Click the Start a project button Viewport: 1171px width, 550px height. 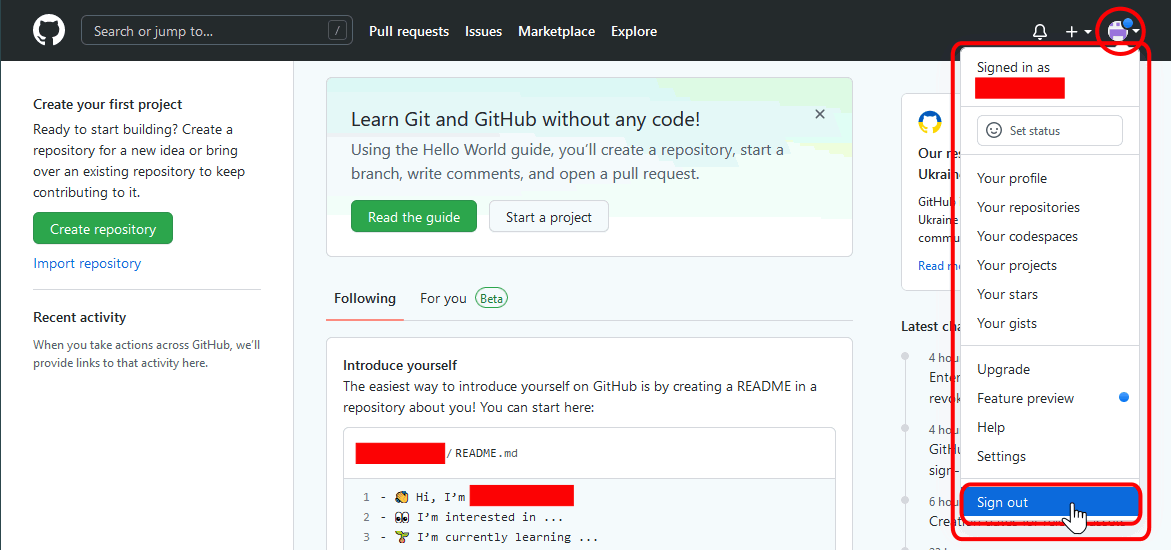click(x=549, y=217)
